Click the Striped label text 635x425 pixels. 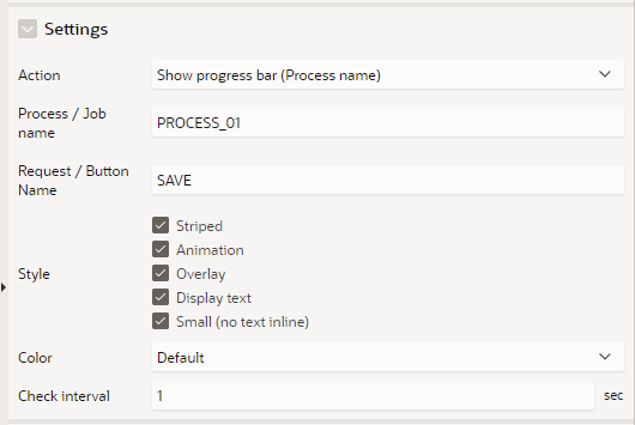coord(199,226)
